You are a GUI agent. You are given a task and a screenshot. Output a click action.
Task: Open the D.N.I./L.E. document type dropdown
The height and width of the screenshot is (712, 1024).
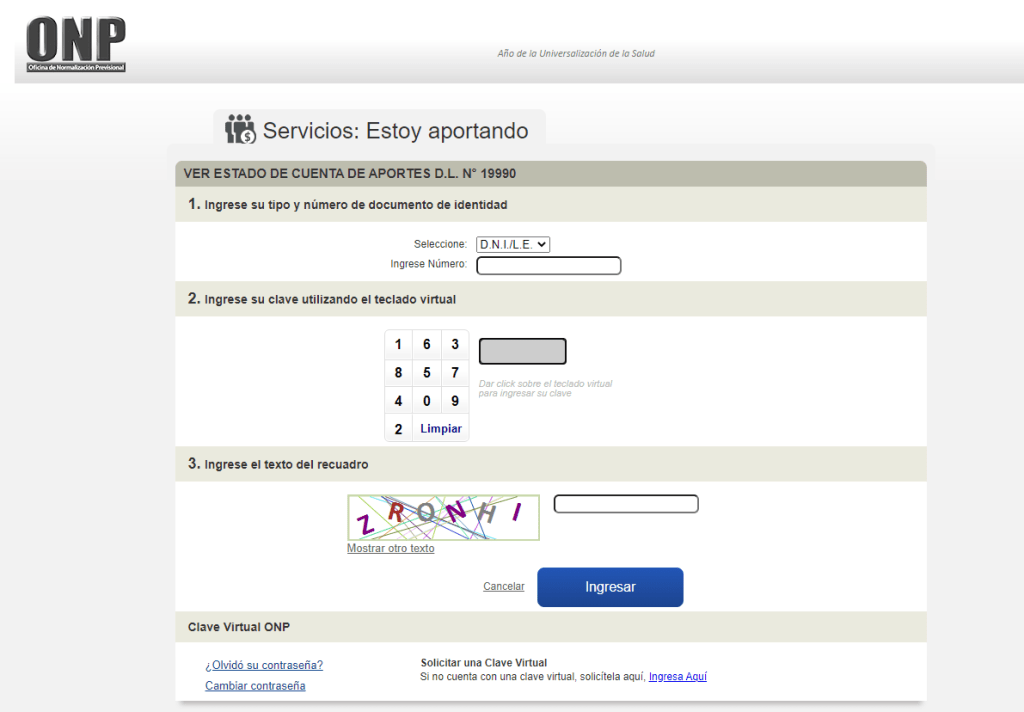(513, 244)
